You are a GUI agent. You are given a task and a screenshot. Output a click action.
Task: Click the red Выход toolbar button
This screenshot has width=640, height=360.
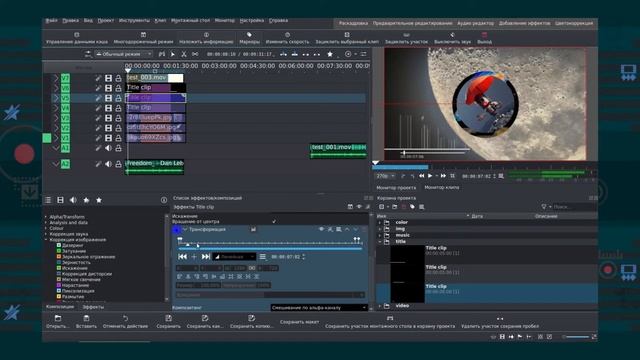pyautogui.click(x=484, y=38)
